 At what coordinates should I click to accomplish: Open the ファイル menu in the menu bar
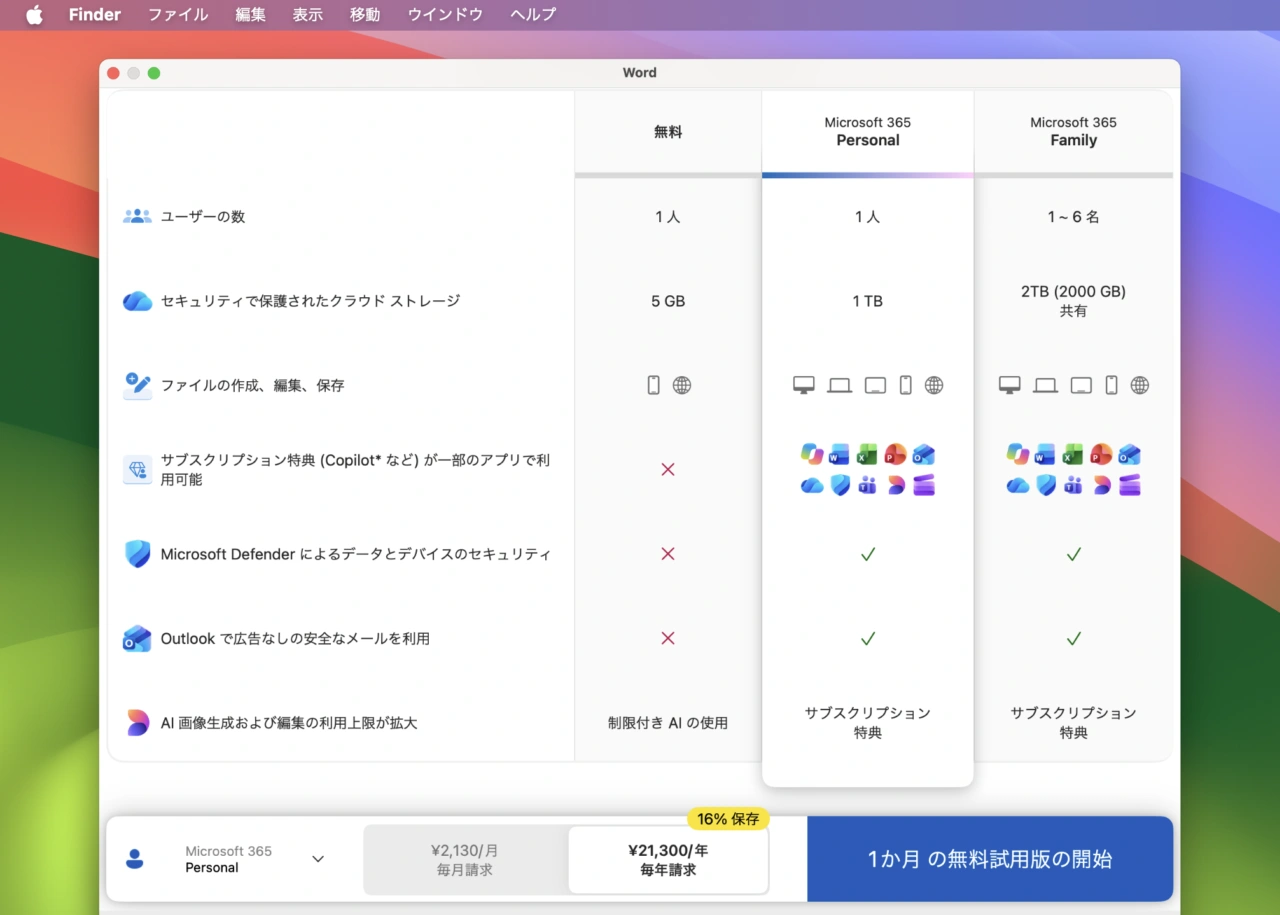[x=178, y=15]
